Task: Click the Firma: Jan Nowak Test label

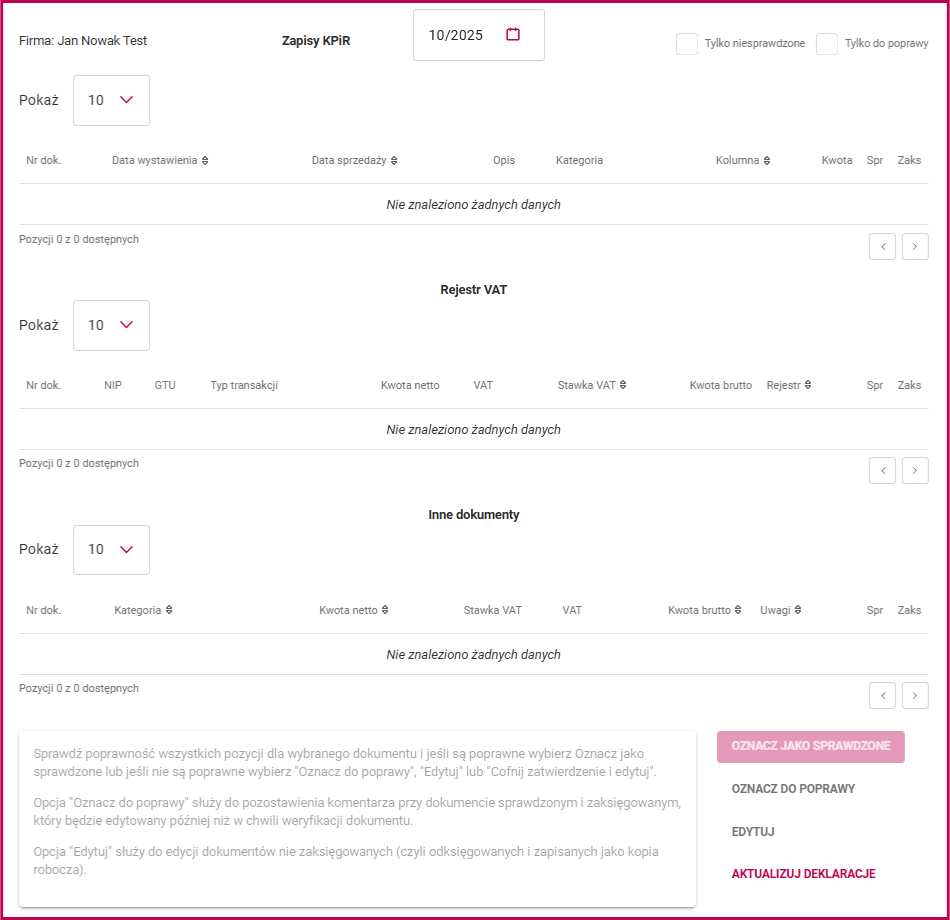Action: pyautogui.click(x=83, y=41)
